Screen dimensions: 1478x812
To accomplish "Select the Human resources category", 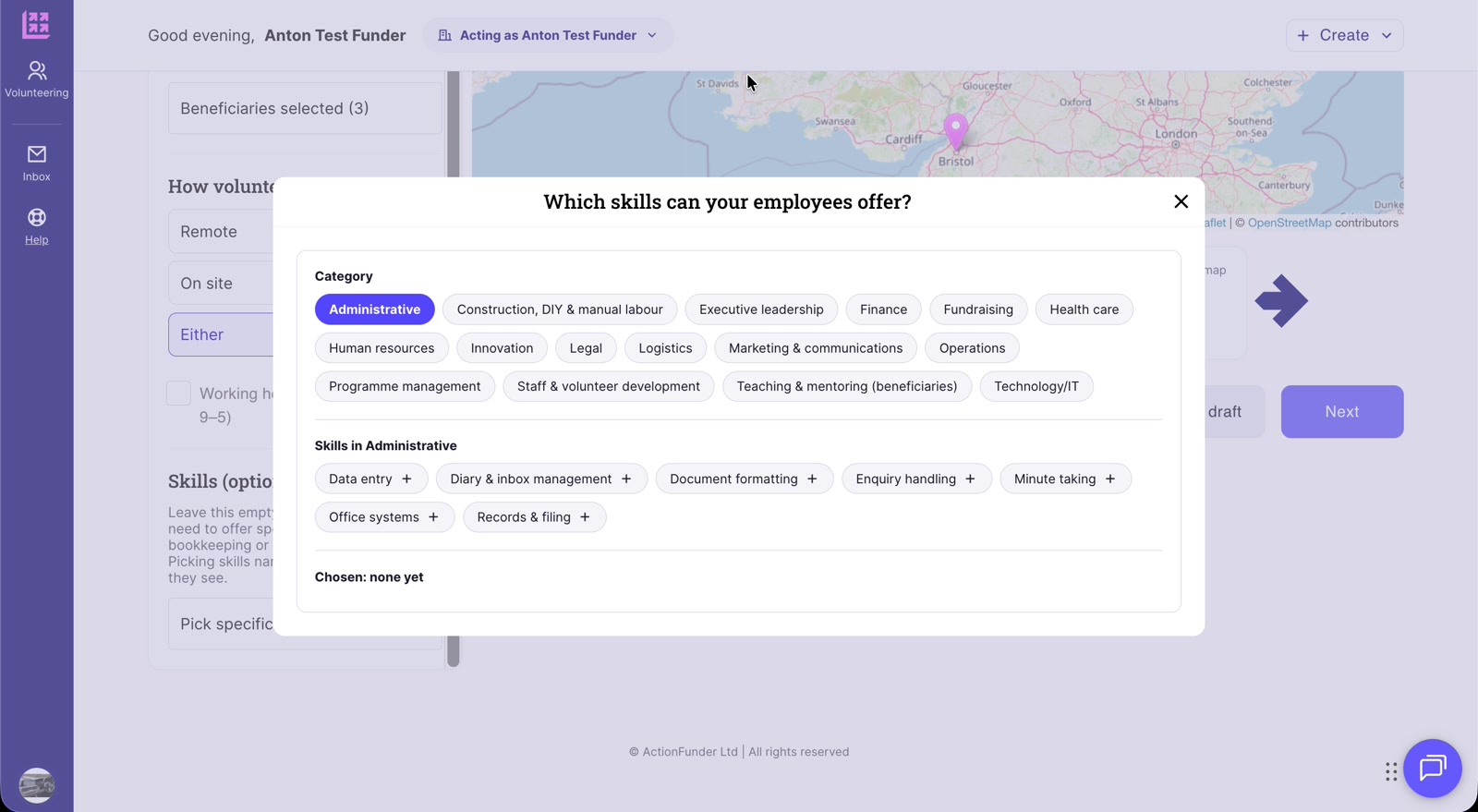I will [x=382, y=348].
